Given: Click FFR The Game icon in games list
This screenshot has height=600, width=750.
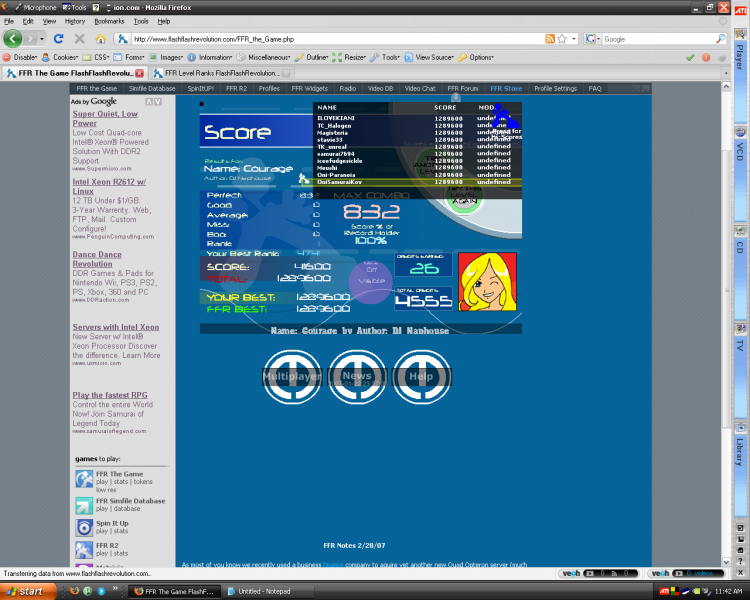Looking at the screenshot, I should [84, 479].
